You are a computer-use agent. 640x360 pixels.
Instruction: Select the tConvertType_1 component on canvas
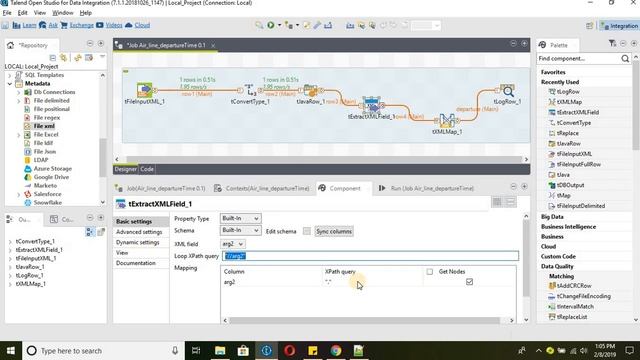pos(250,90)
